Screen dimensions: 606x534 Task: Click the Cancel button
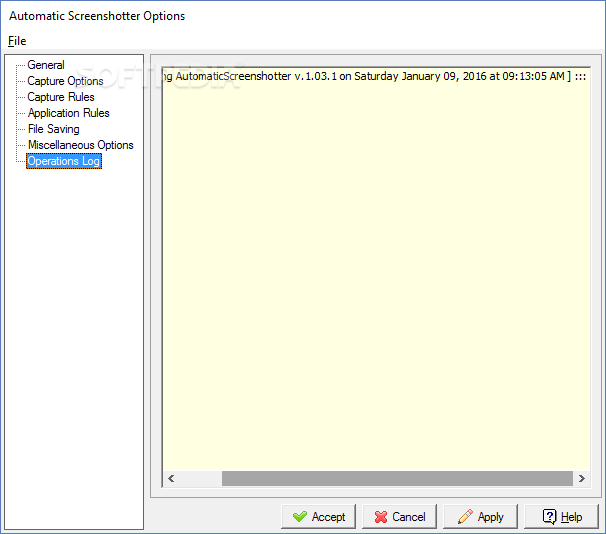point(399,517)
